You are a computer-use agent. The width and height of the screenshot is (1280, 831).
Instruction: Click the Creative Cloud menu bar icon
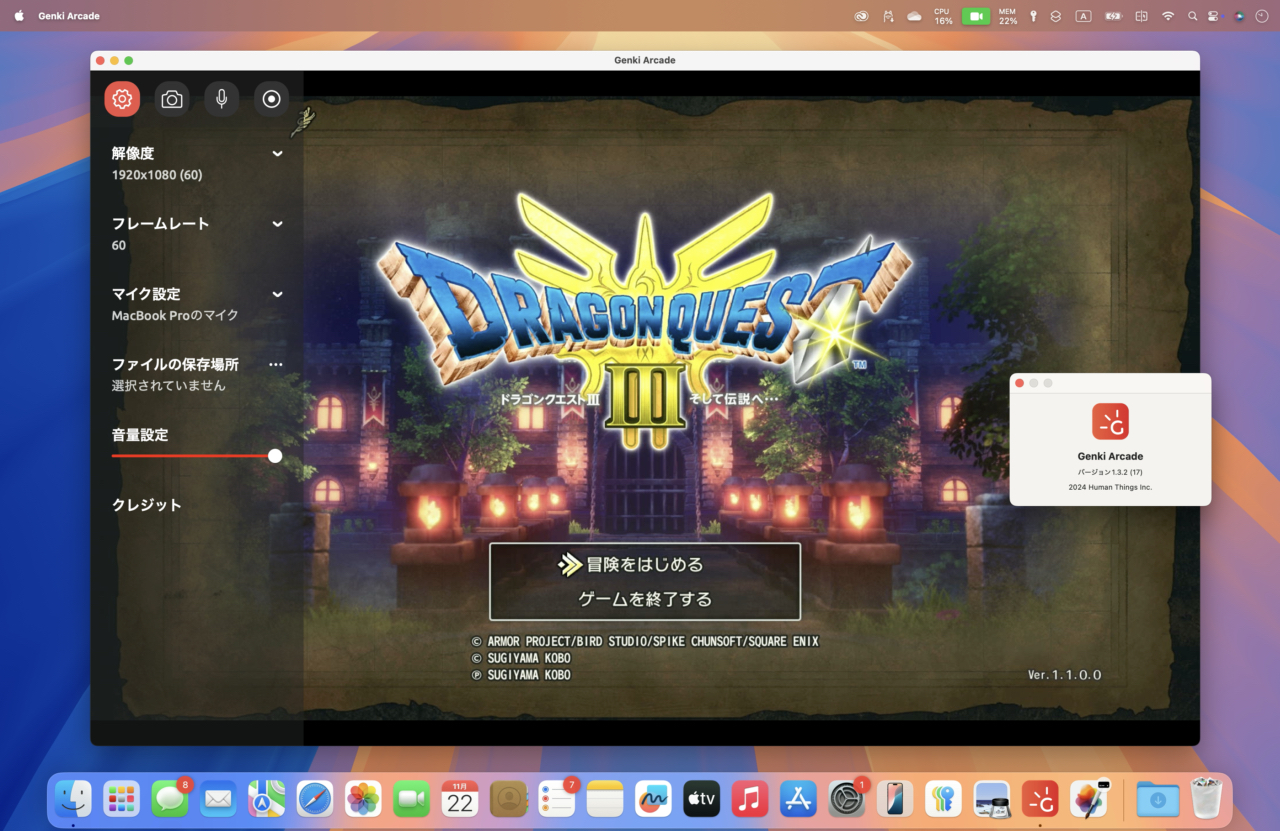click(x=861, y=16)
